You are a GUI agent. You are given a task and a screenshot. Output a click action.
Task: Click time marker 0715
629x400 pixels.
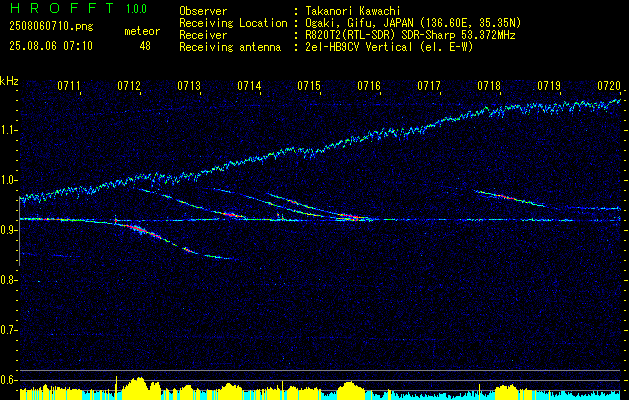tap(309, 85)
